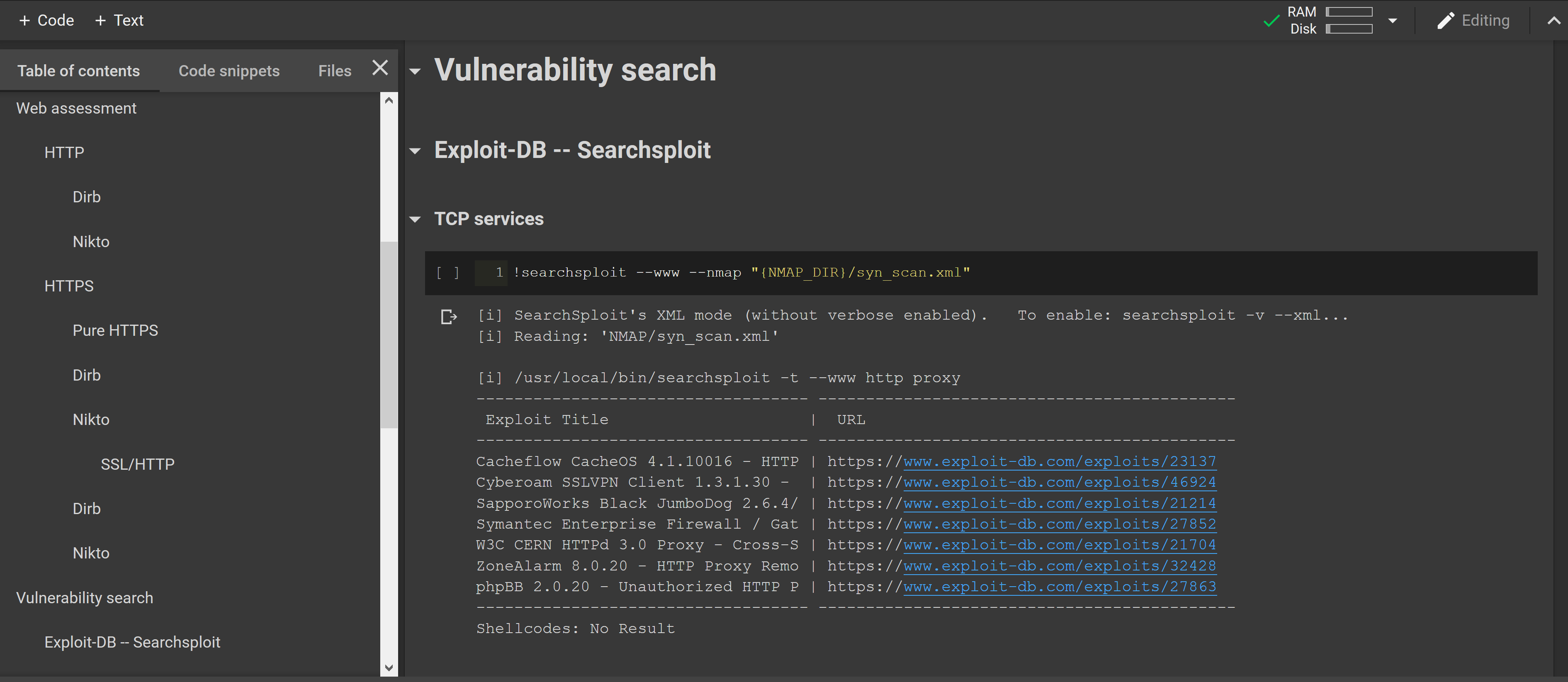Open the runtime connection dropdown arrow

coord(1392,21)
